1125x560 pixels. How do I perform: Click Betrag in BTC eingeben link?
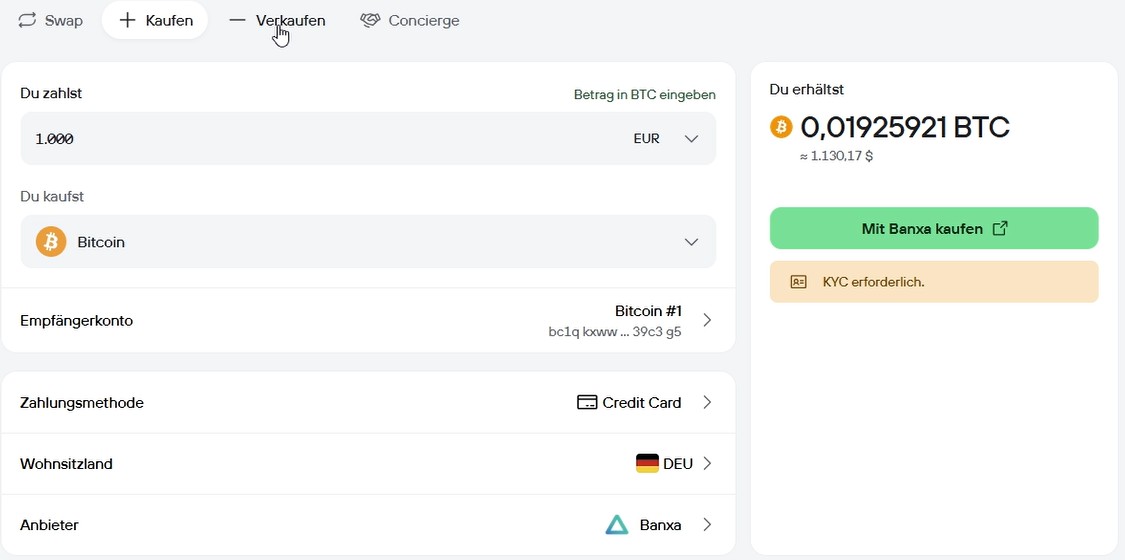point(644,95)
